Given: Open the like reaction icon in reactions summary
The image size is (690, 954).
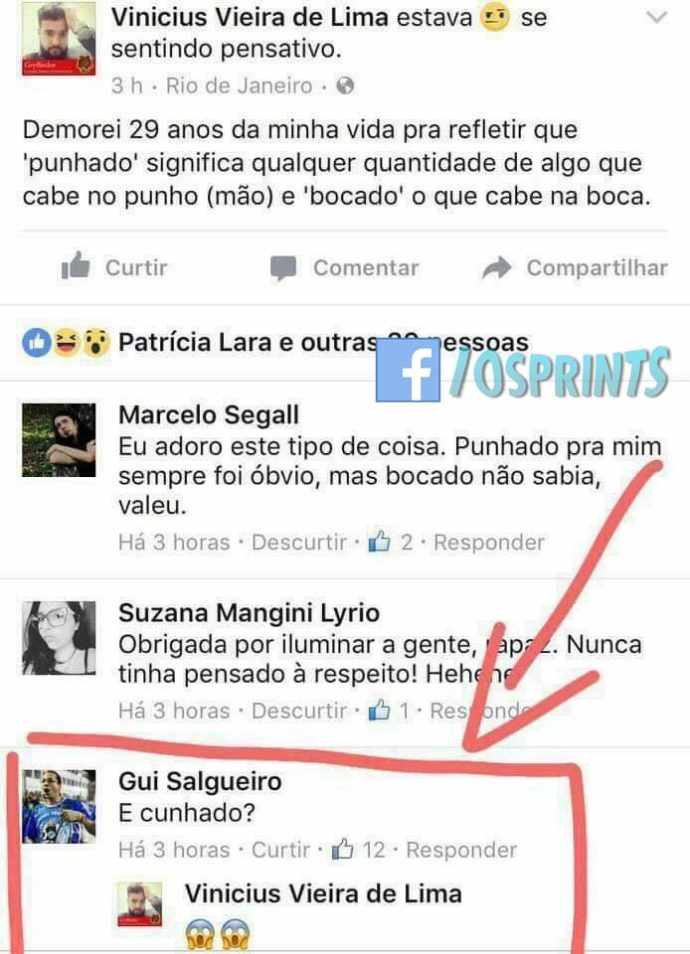Looking at the screenshot, I should [x=37, y=343].
